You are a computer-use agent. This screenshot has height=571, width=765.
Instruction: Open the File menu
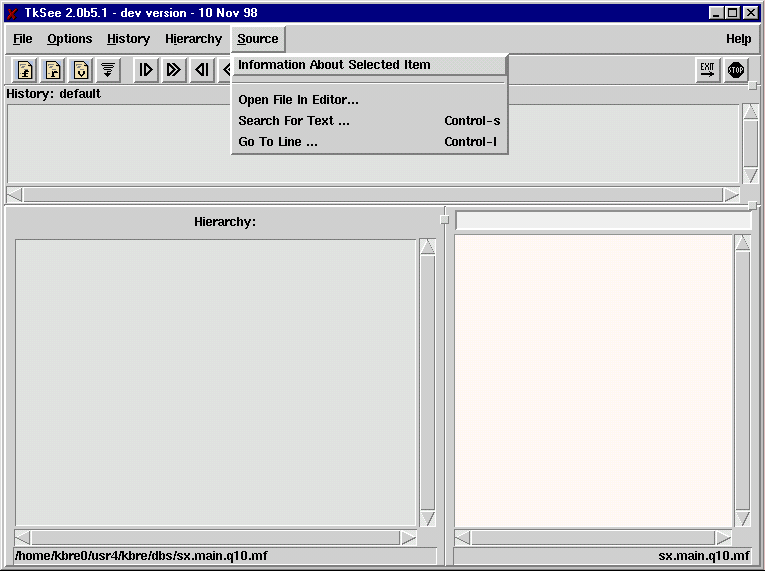22,39
